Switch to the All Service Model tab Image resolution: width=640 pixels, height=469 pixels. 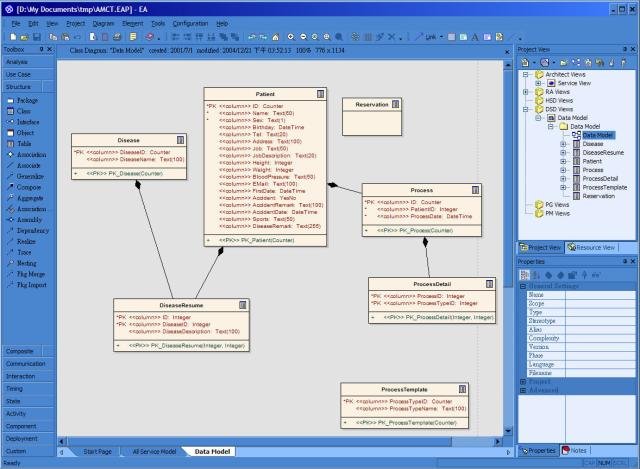154,451
